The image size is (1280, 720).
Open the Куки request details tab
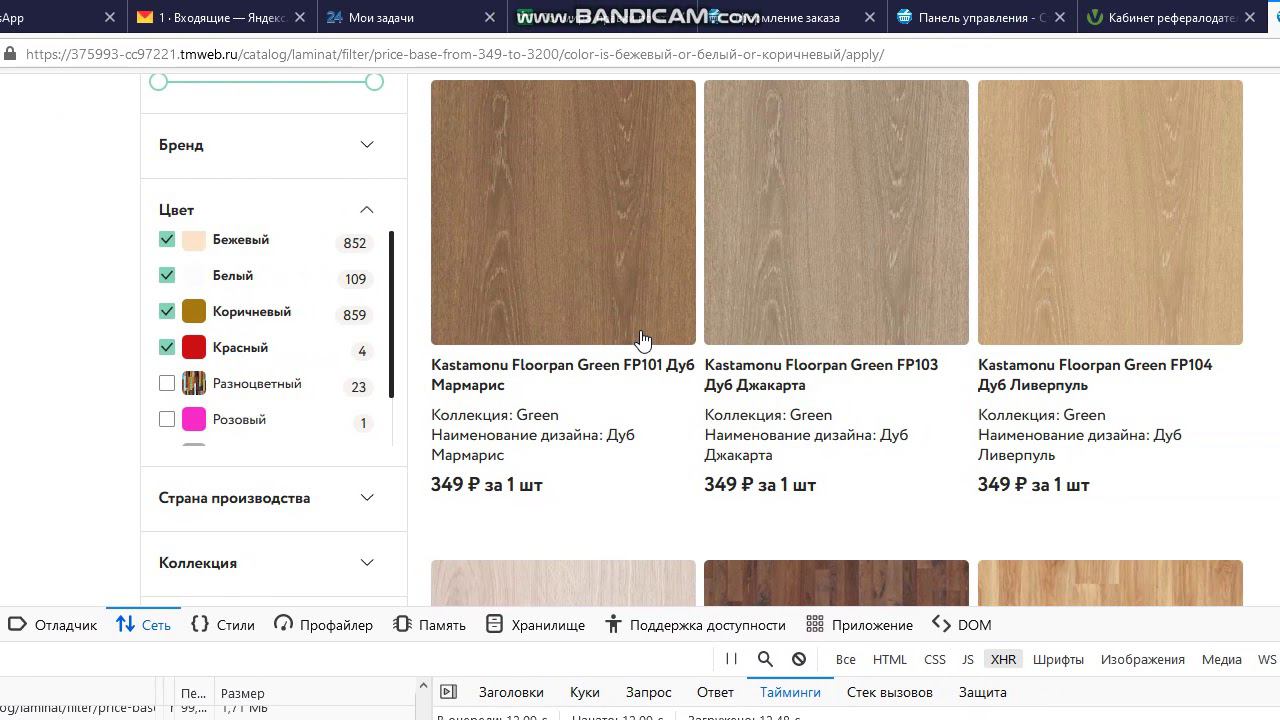tap(585, 692)
